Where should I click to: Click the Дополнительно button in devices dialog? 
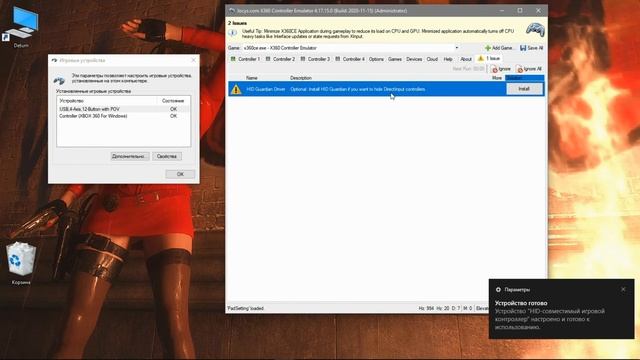point(129,156)
